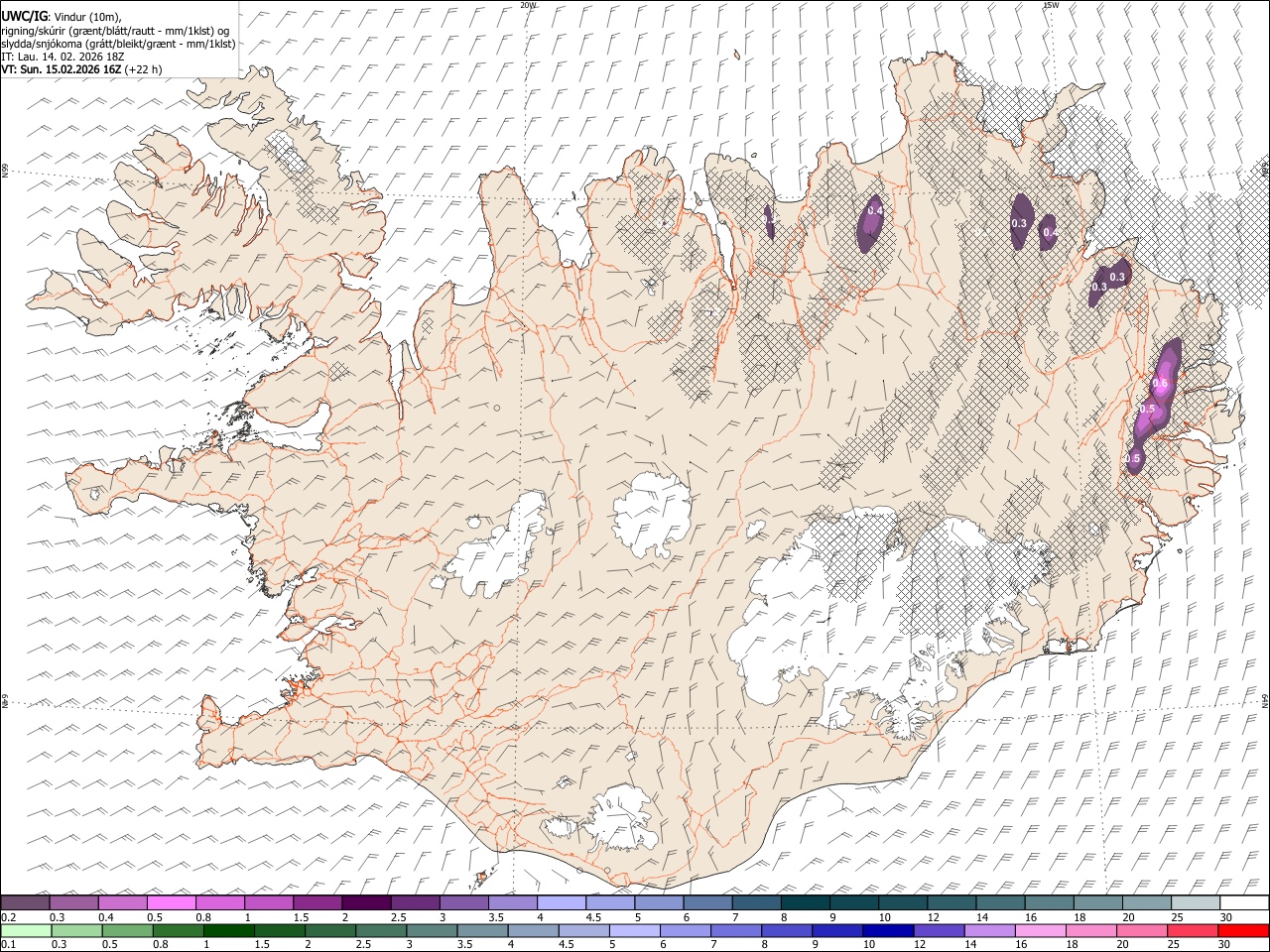Click the upper legend swatch starting at 0.2
Image resolution: width=1270 pixels, height=952 pixels.
tap(25, 902)
